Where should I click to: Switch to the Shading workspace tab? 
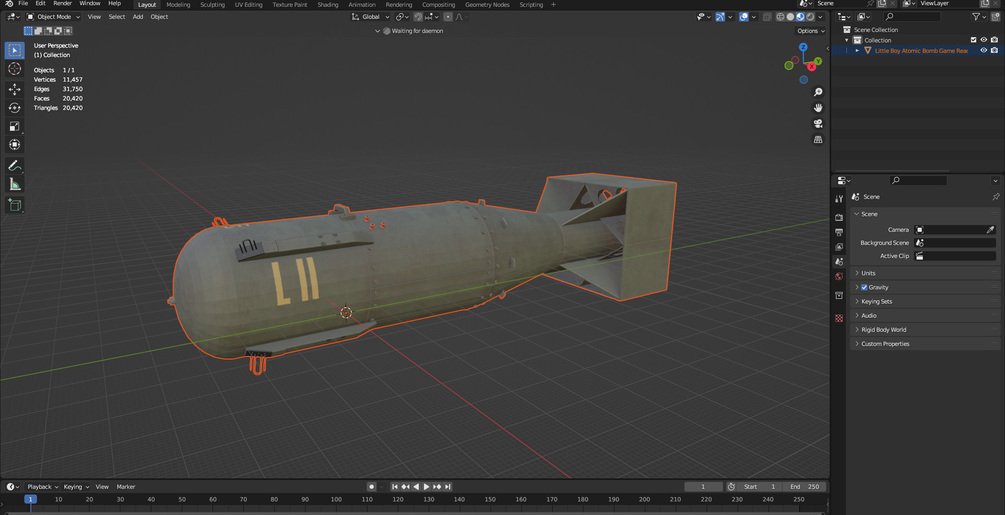point(328,4)
